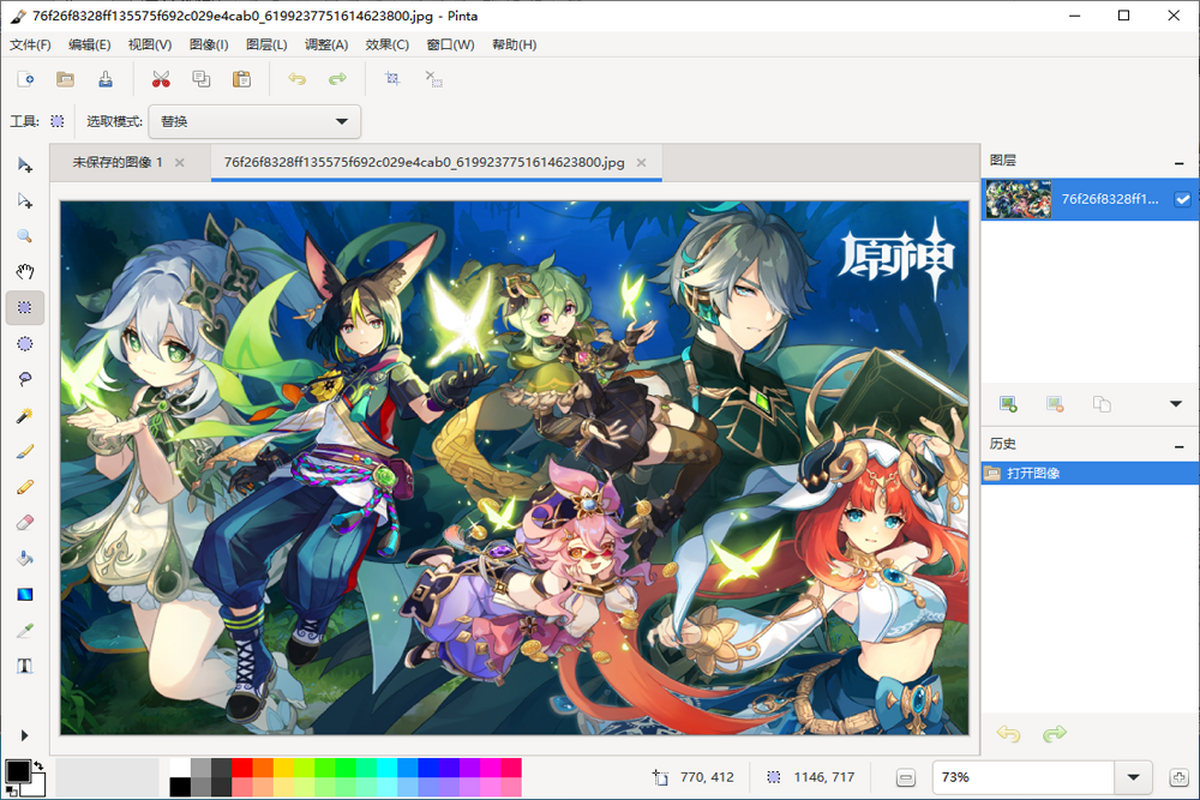Viewport: 1200px width, 800px height.
Task: Select the Paint Bucket fill tool
Action: click(25, 558)
